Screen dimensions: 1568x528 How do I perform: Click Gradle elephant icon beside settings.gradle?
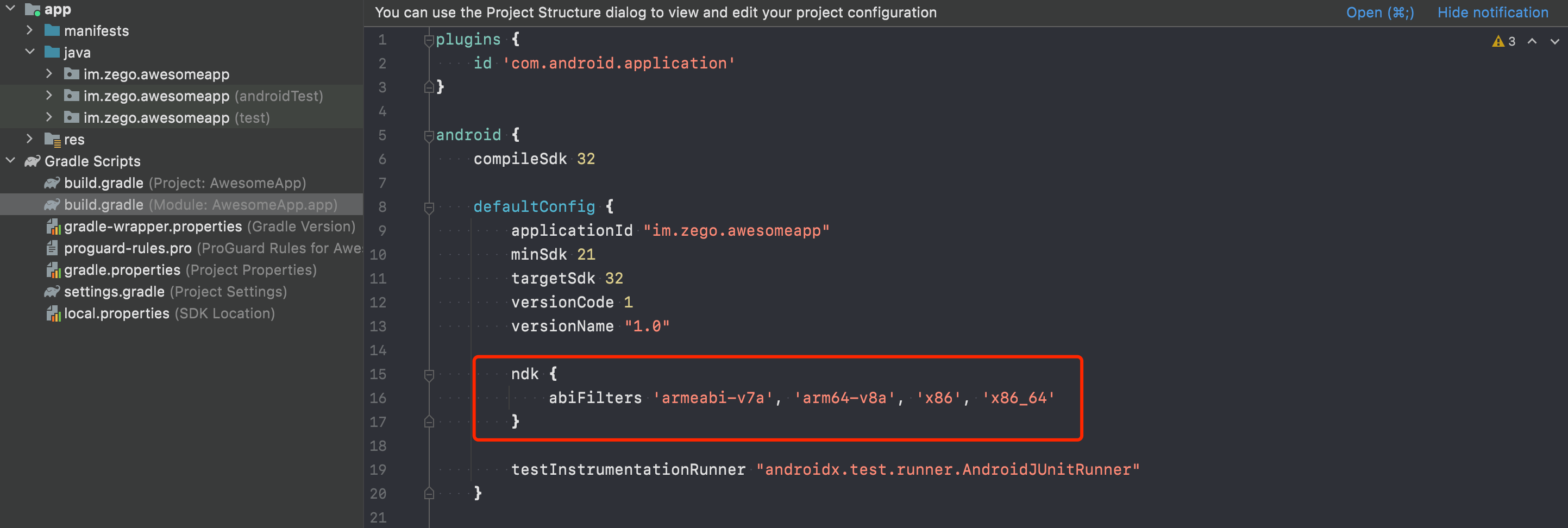coord(52,292)
